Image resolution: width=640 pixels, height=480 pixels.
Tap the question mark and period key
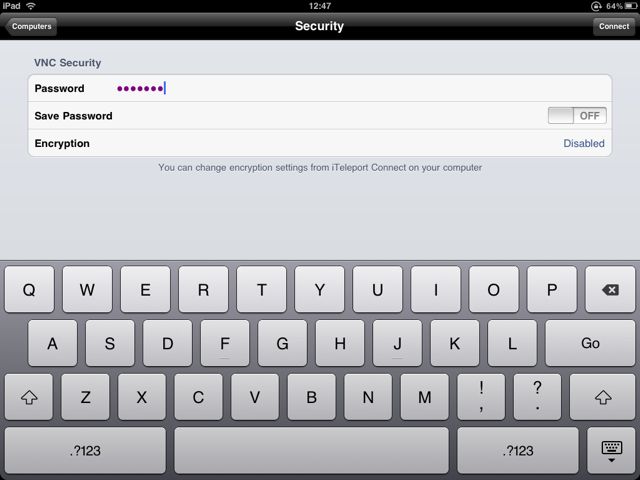click(x=537, y=397)
